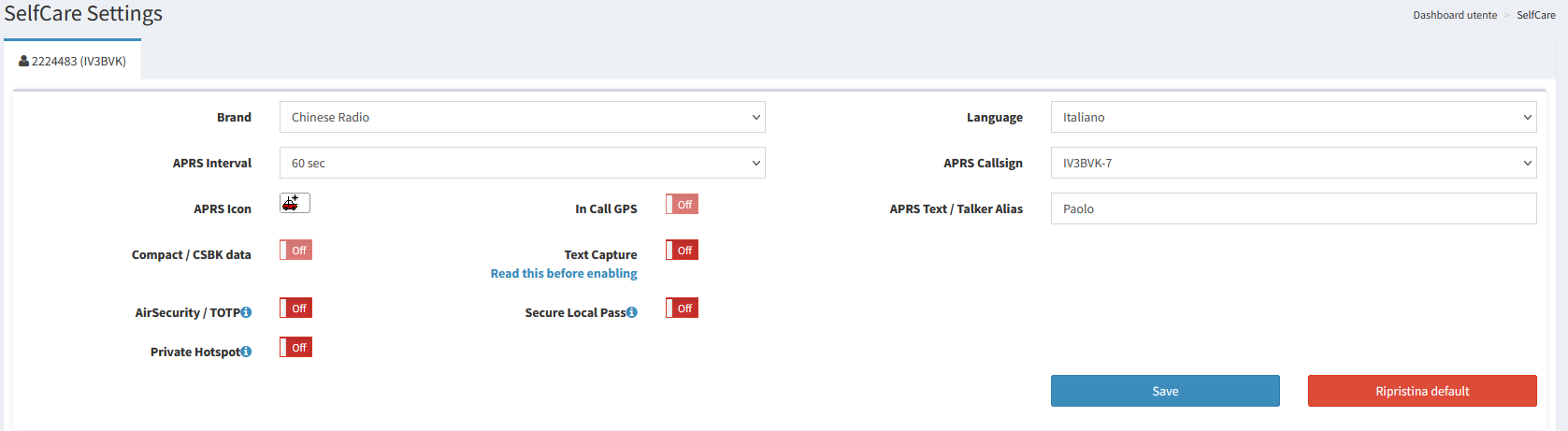This screenshot has height=431, width=1568.
Task: Click info icon next to AirSecurity / TOTP
Action: 247,312
